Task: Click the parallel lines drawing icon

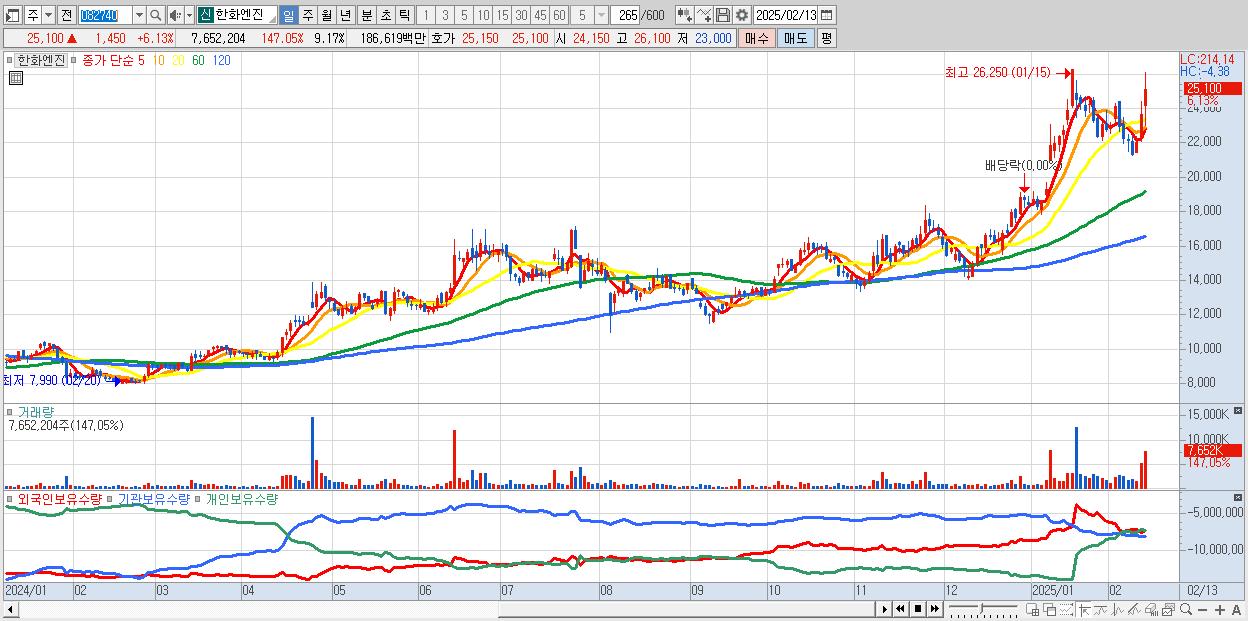Action: [1134, 609]
